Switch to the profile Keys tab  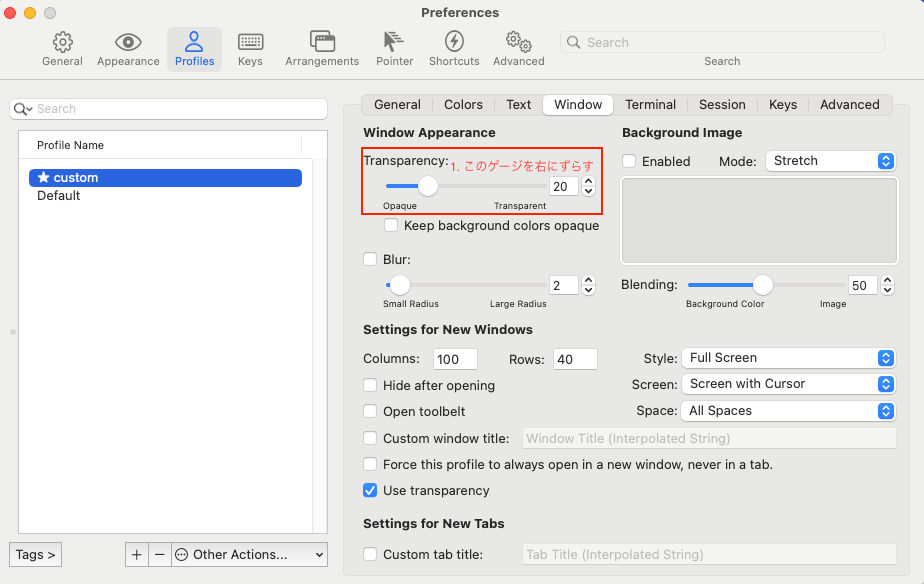pos(783,105)
